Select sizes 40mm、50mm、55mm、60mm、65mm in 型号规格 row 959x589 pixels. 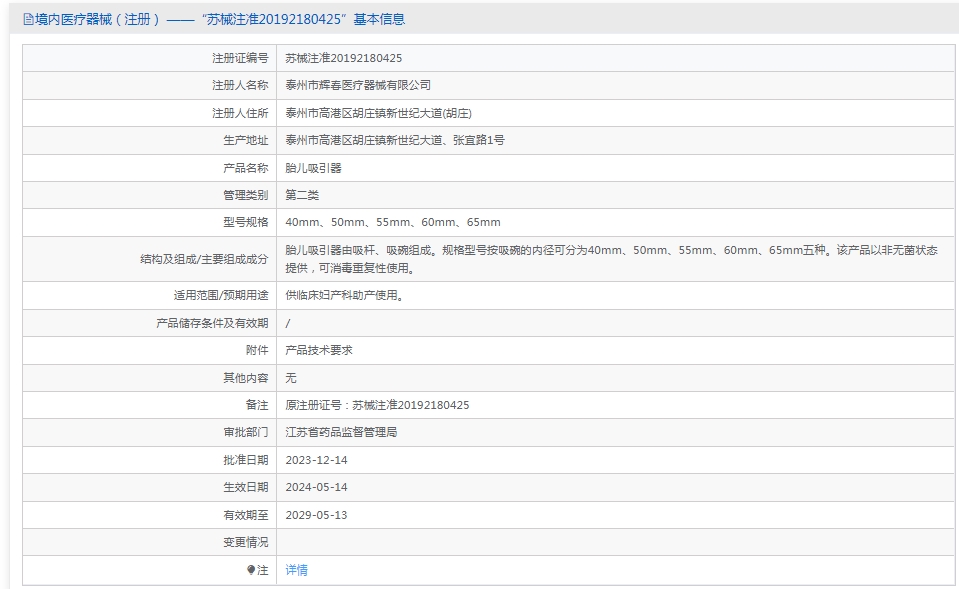point(393,223)
